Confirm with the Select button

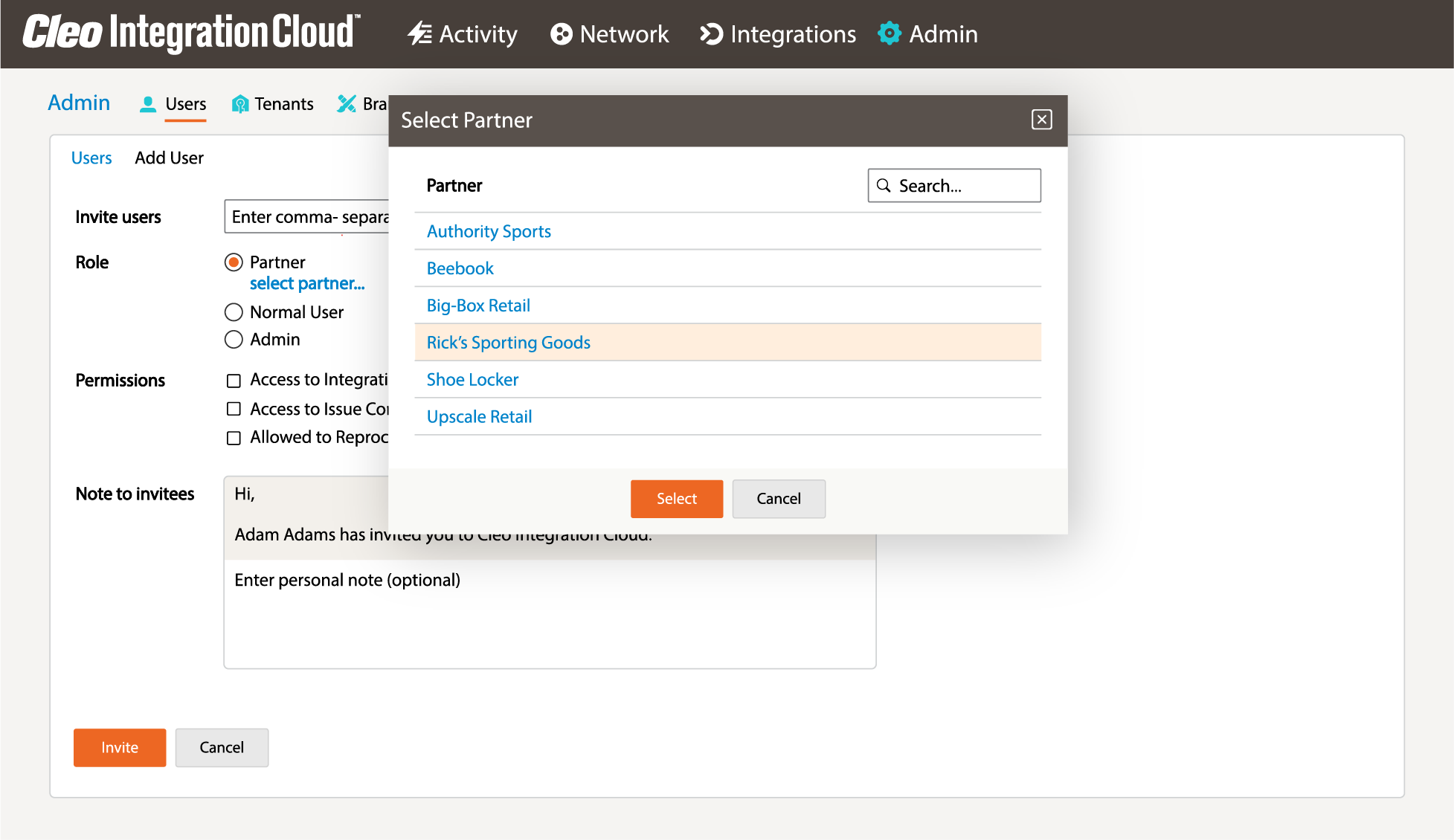click(x=676, y=499)
